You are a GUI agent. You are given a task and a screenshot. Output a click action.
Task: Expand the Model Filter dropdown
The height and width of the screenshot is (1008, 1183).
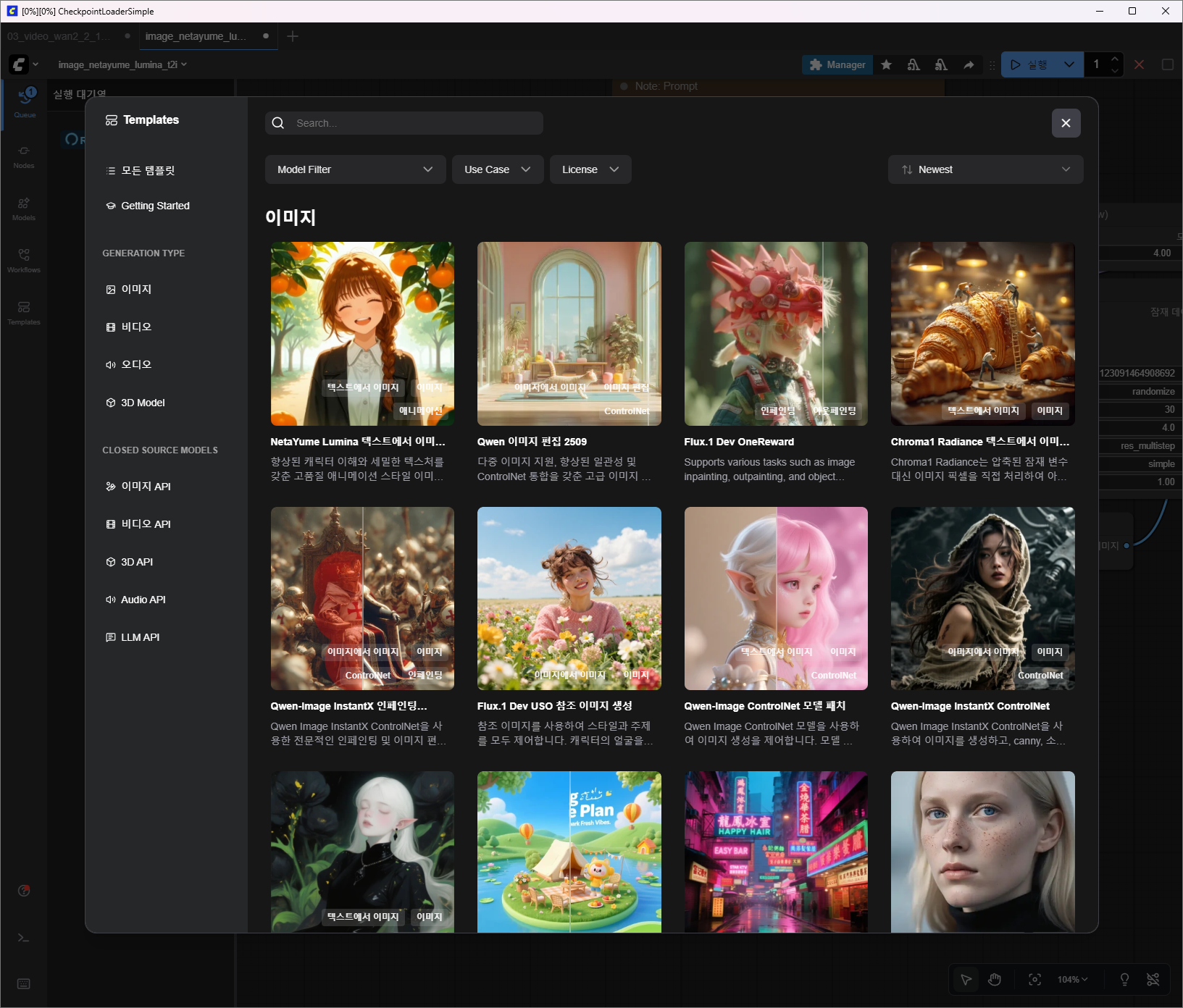(x=355, y=169)
